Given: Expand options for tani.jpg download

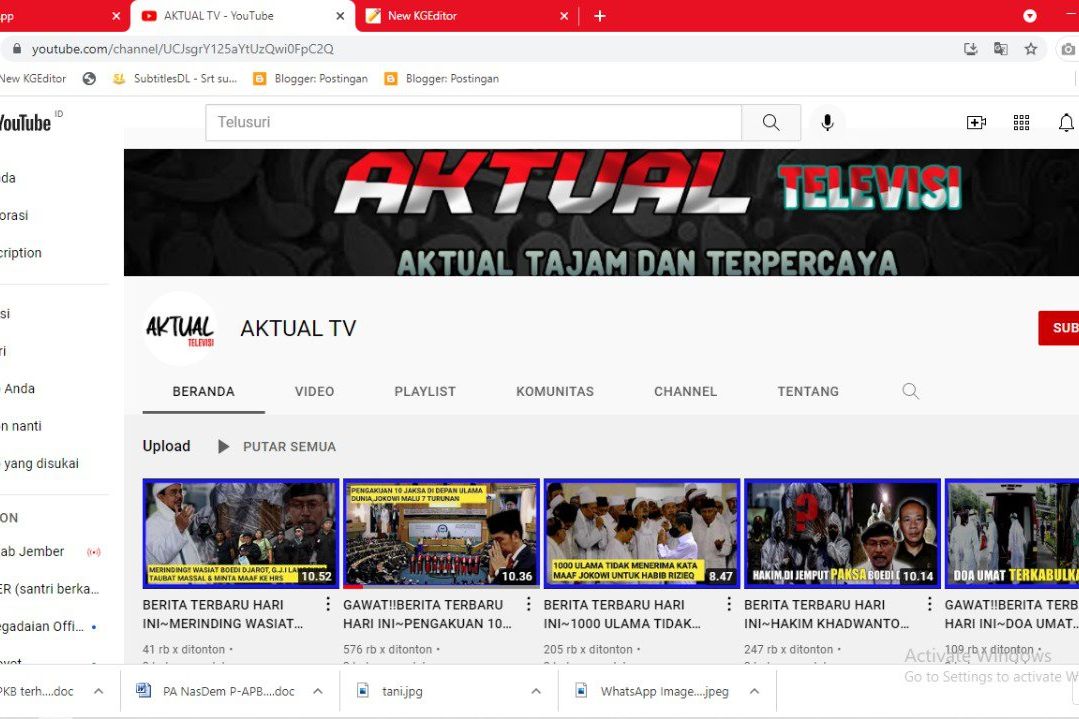Looking at the screenshot, I should (536, 691).
